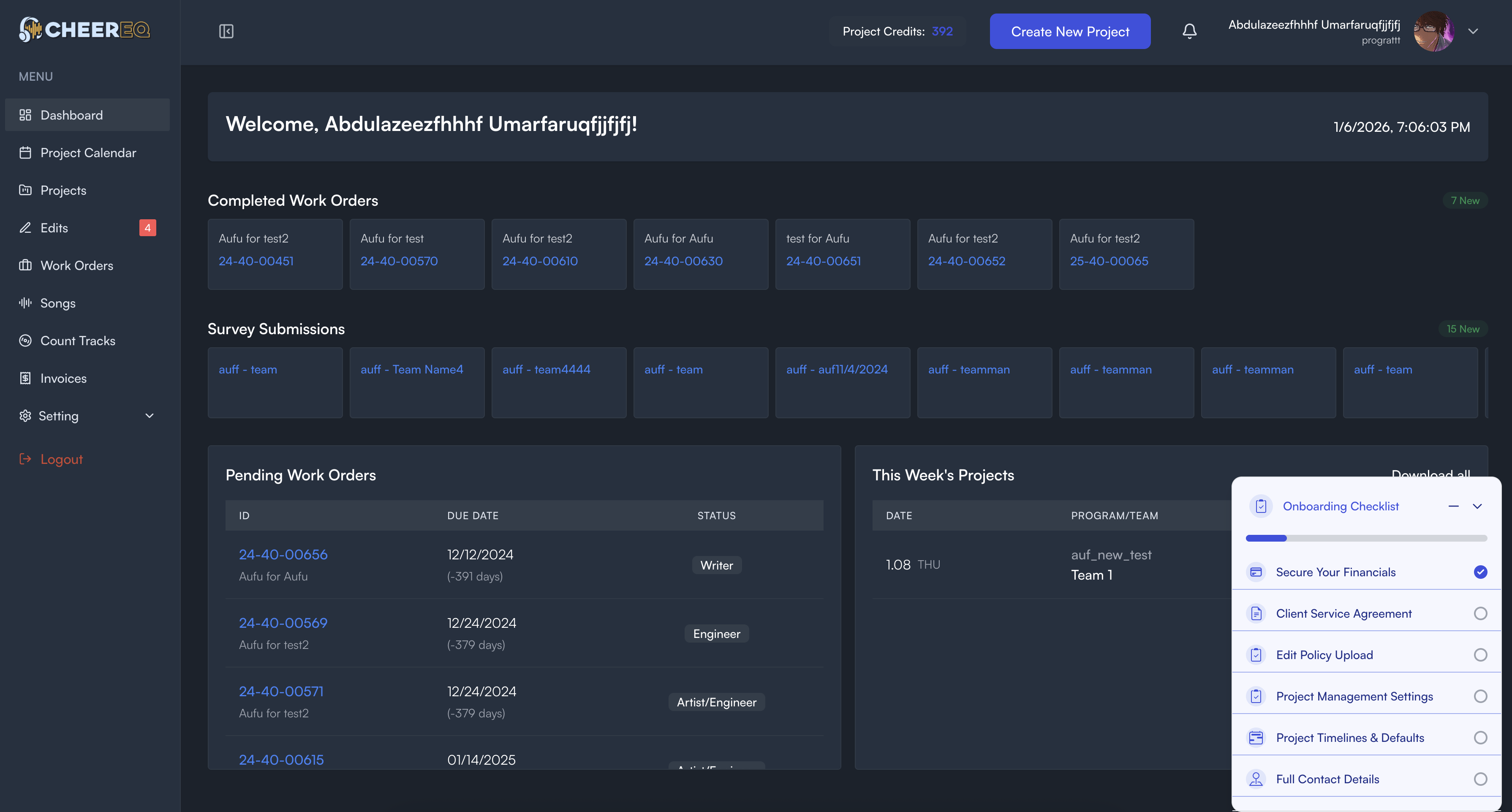This screenshot has height=812, width=1512.
Task: Click the sidebar collapse icon
Action: (226, 31)
